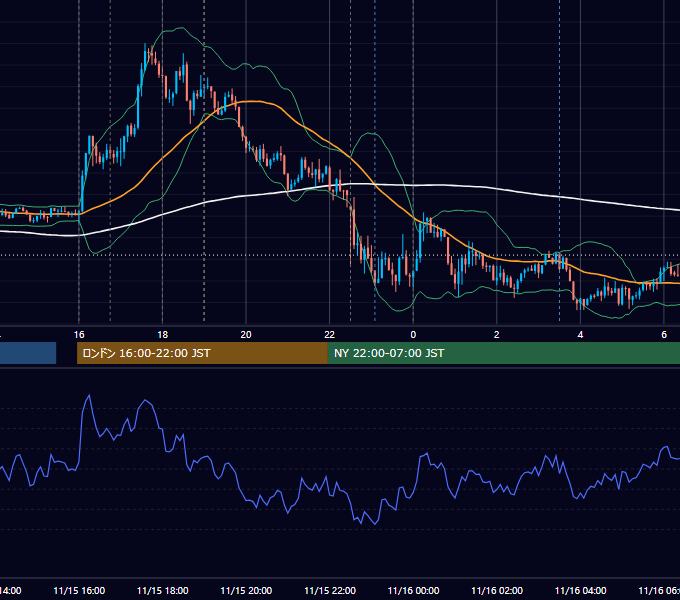Image resolution: width=680 pixels, height=600 pixels.
Task: Click the 11/15 20:00 time axis label
Action: pyautogui.click(x=246, y=590)
